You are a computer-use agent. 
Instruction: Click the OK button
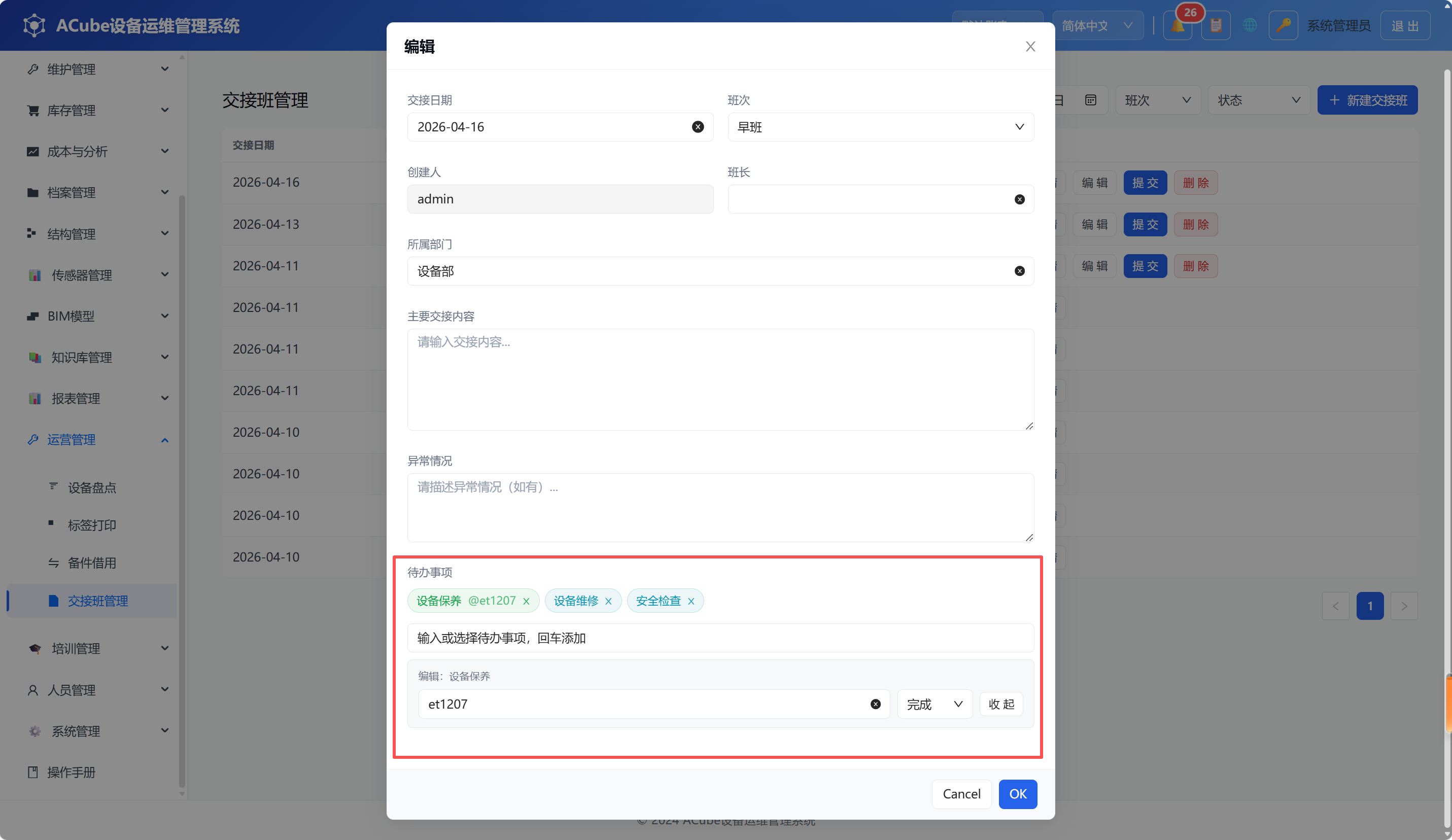1018,794
